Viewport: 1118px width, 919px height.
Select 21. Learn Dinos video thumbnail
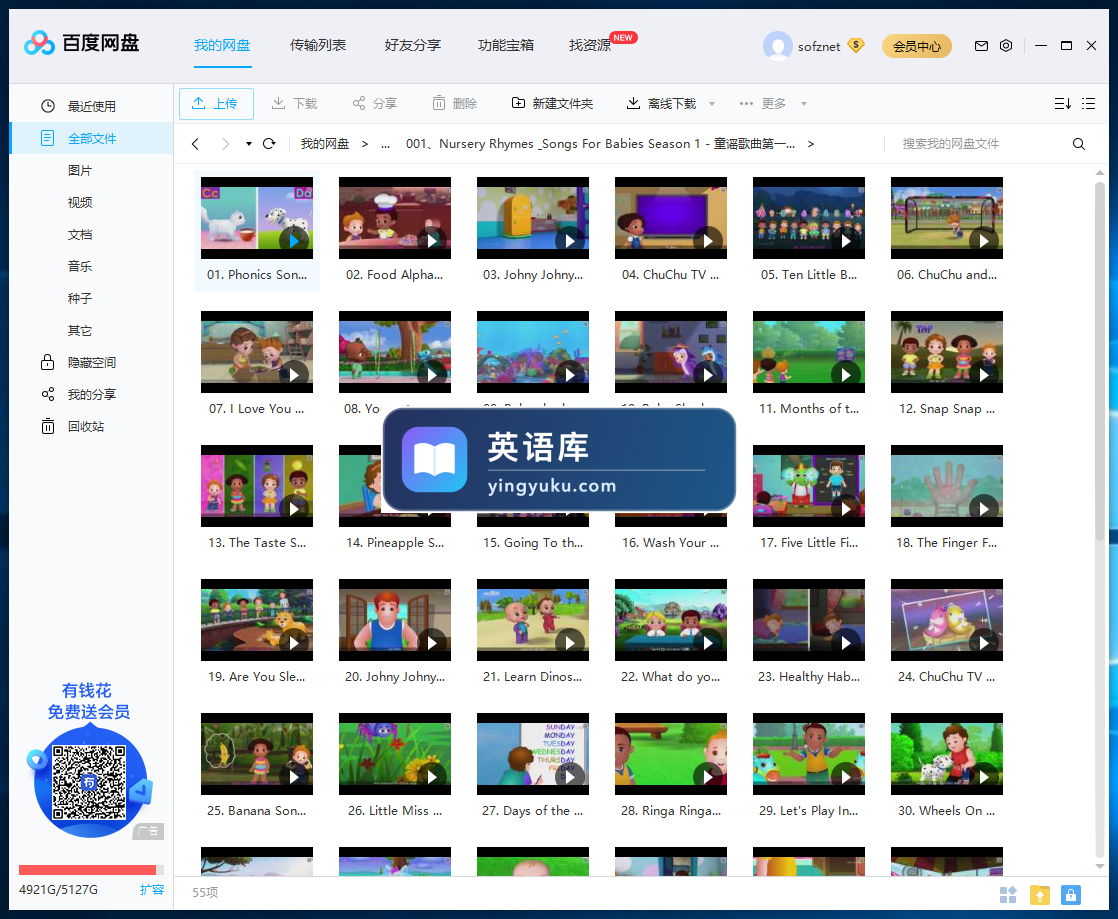click(x=533, y=620)
